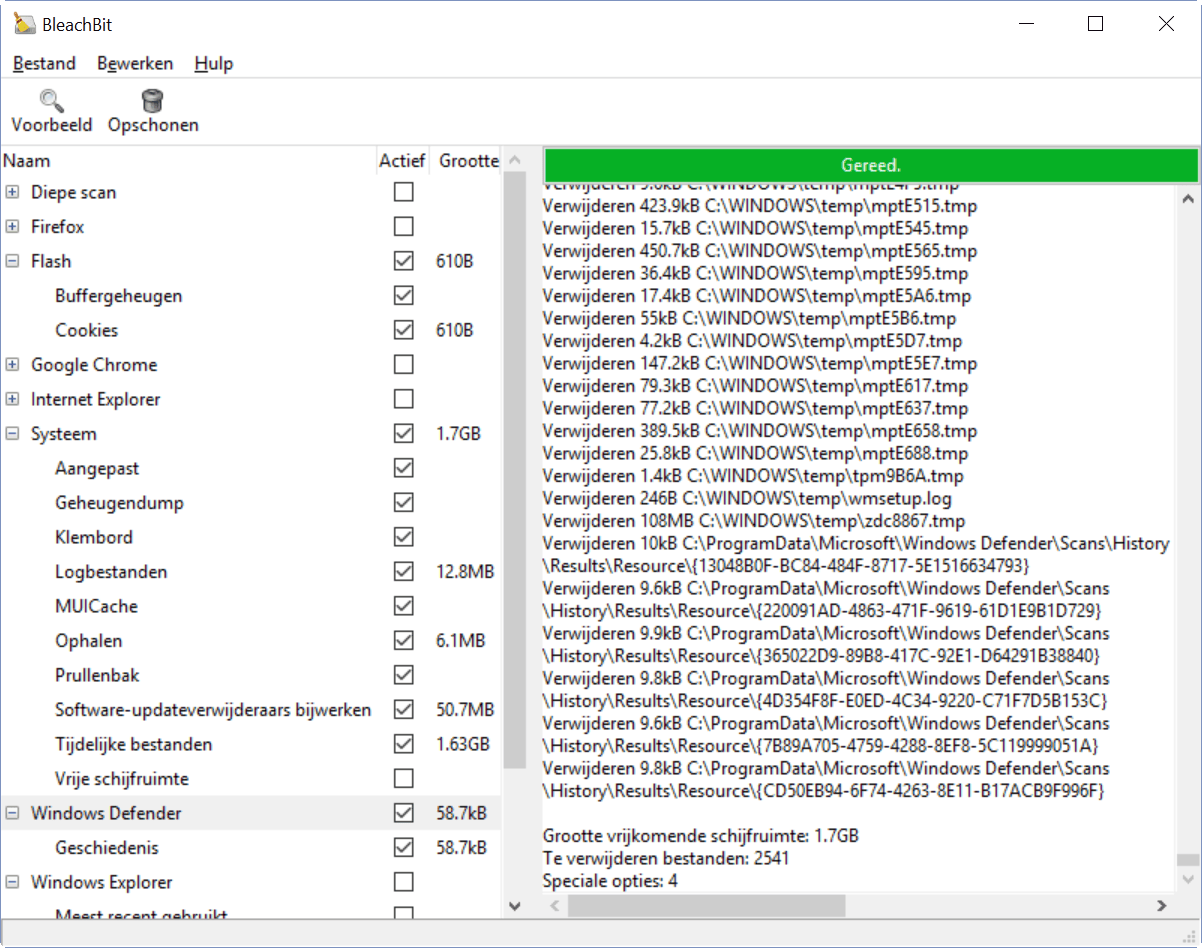Click the Actief column header
Screen dimensions: 1202x948
tap(402, 160)
